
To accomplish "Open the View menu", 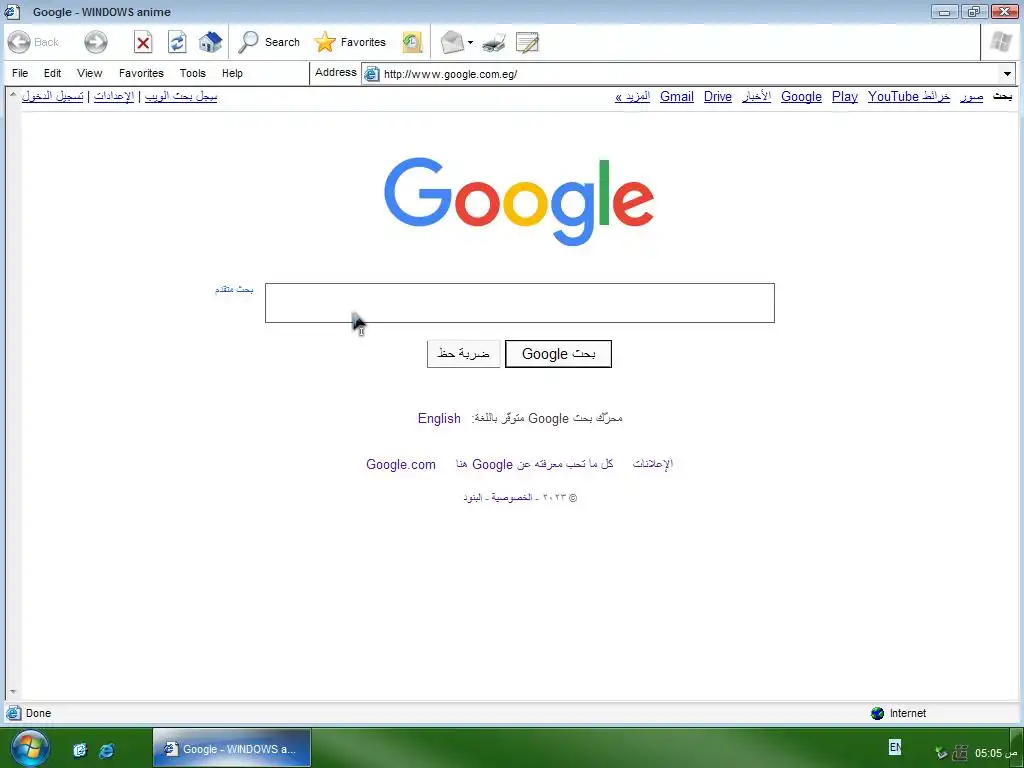I will pyautogui.click(x=89, y=73).
